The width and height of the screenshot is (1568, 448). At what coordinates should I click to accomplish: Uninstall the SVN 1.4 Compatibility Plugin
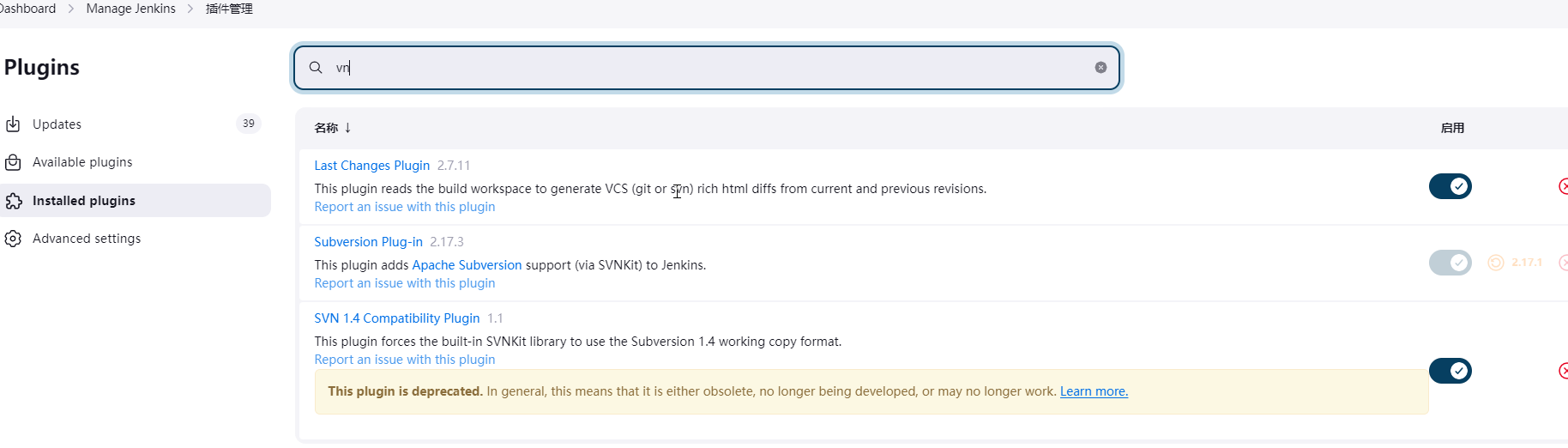pyautogui.click(x=1563, y=371)
